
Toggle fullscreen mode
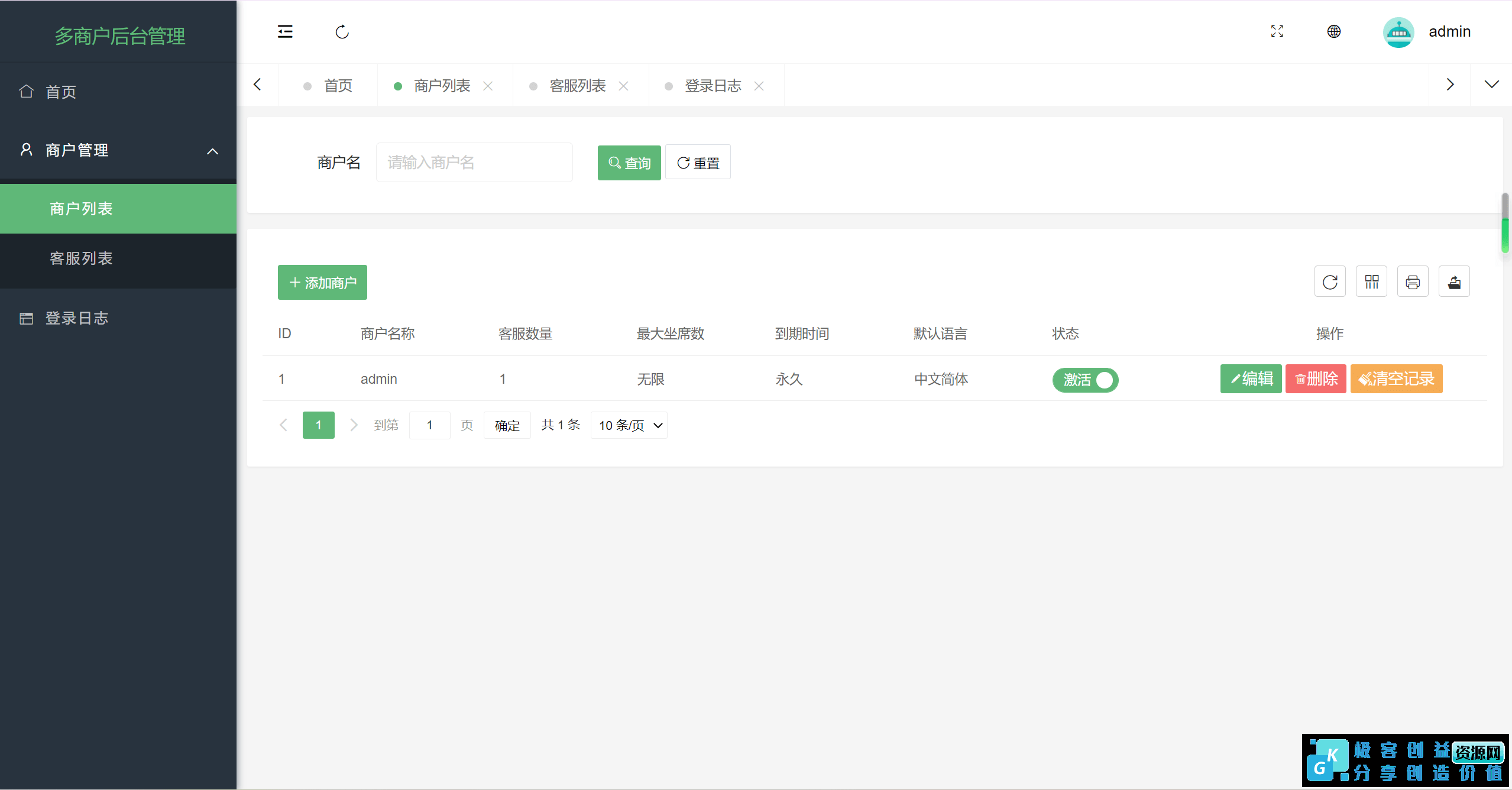point(1277,31)
